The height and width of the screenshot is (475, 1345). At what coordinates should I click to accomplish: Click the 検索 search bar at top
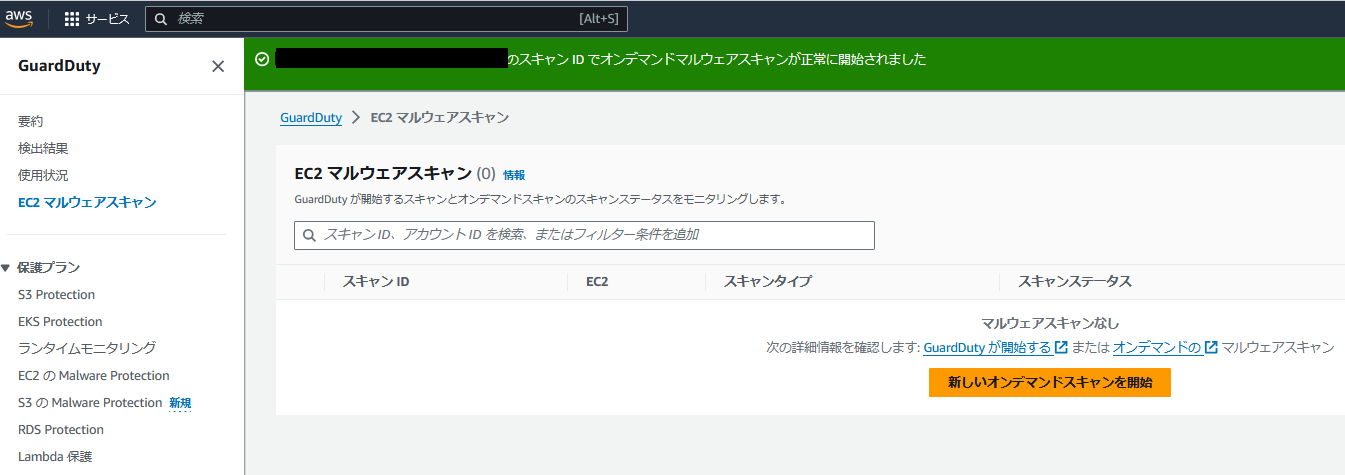(386, 19)
